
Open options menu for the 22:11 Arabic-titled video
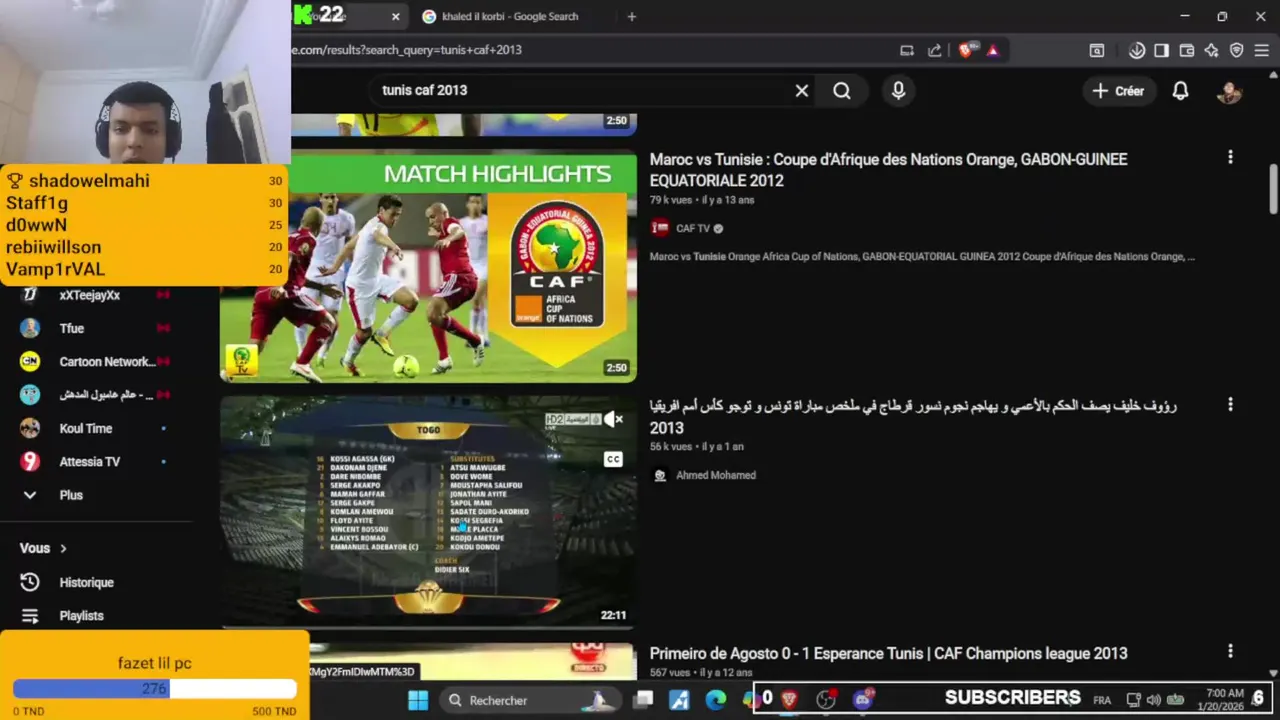pos(1230,404)
